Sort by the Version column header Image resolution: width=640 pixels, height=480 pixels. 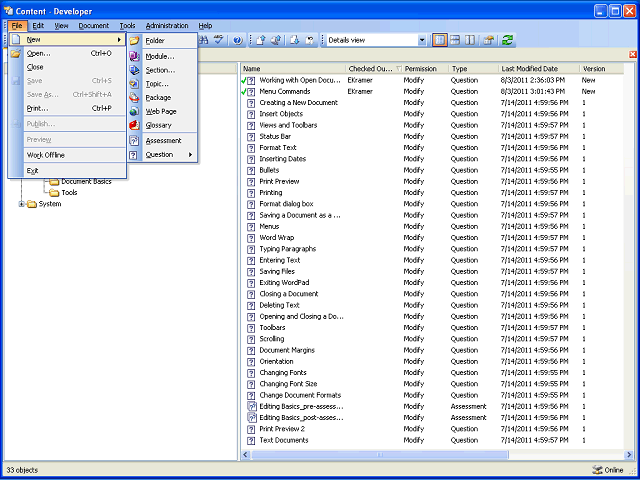coord(601,69)
